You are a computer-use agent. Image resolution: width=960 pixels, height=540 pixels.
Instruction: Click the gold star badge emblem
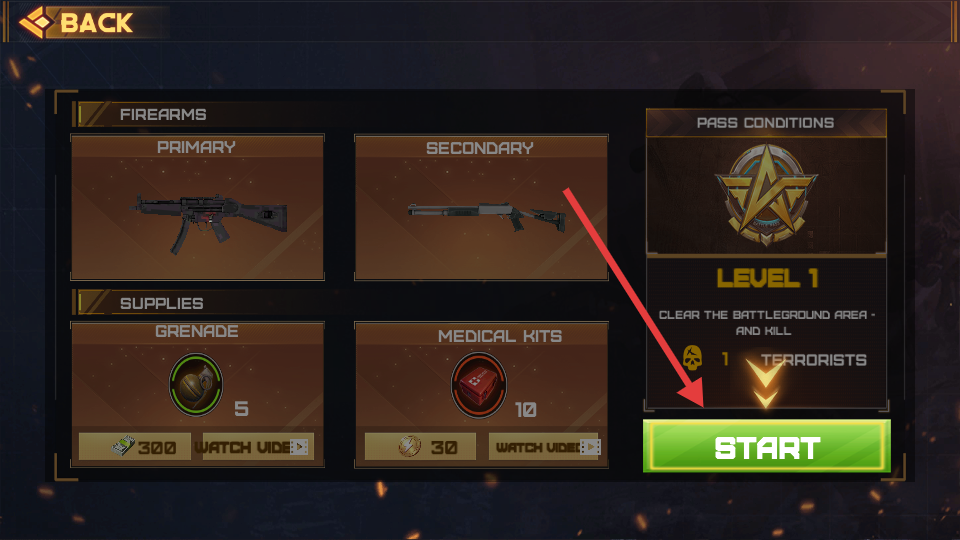766,193
